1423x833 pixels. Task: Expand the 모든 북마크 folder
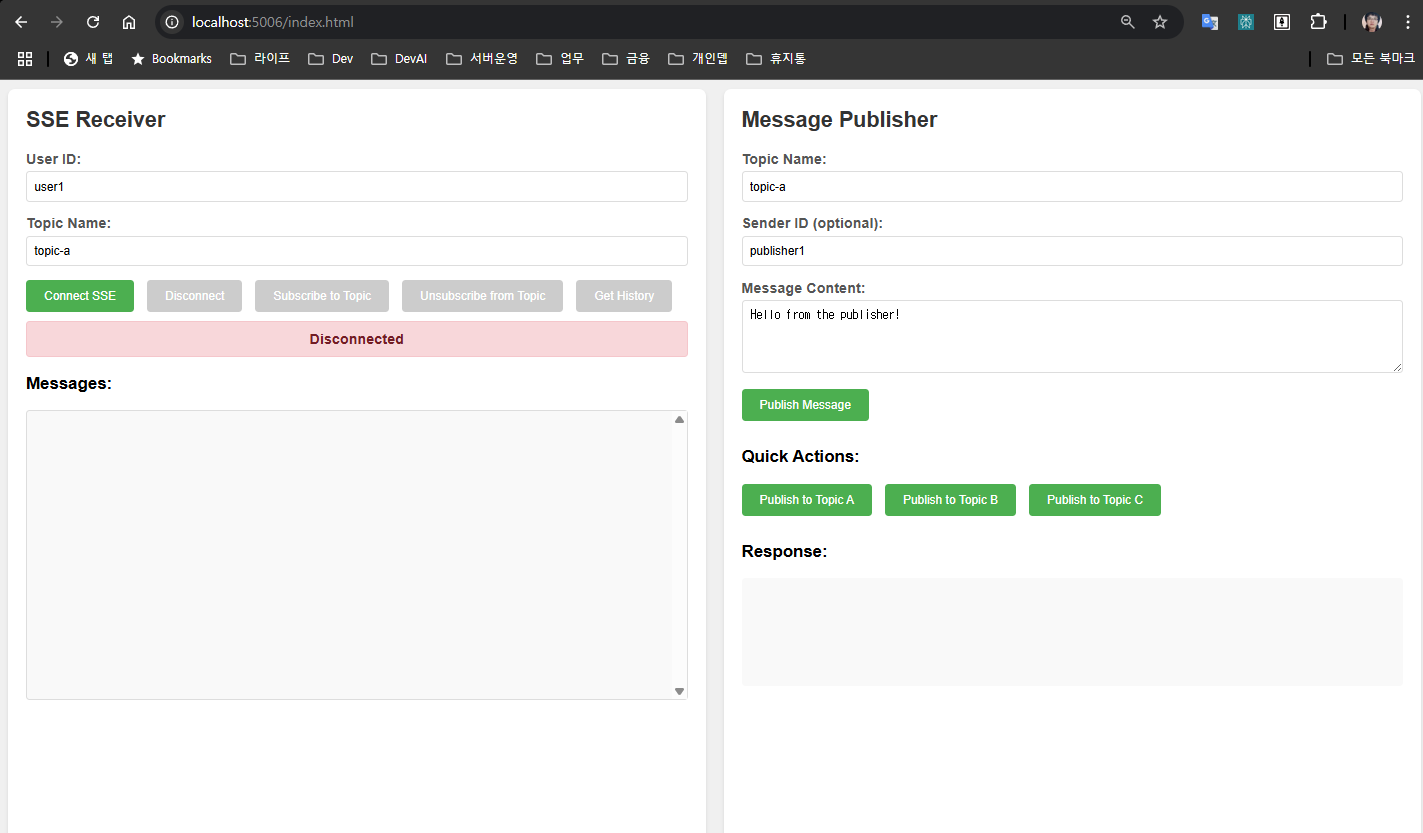[x=1370, y=59]
